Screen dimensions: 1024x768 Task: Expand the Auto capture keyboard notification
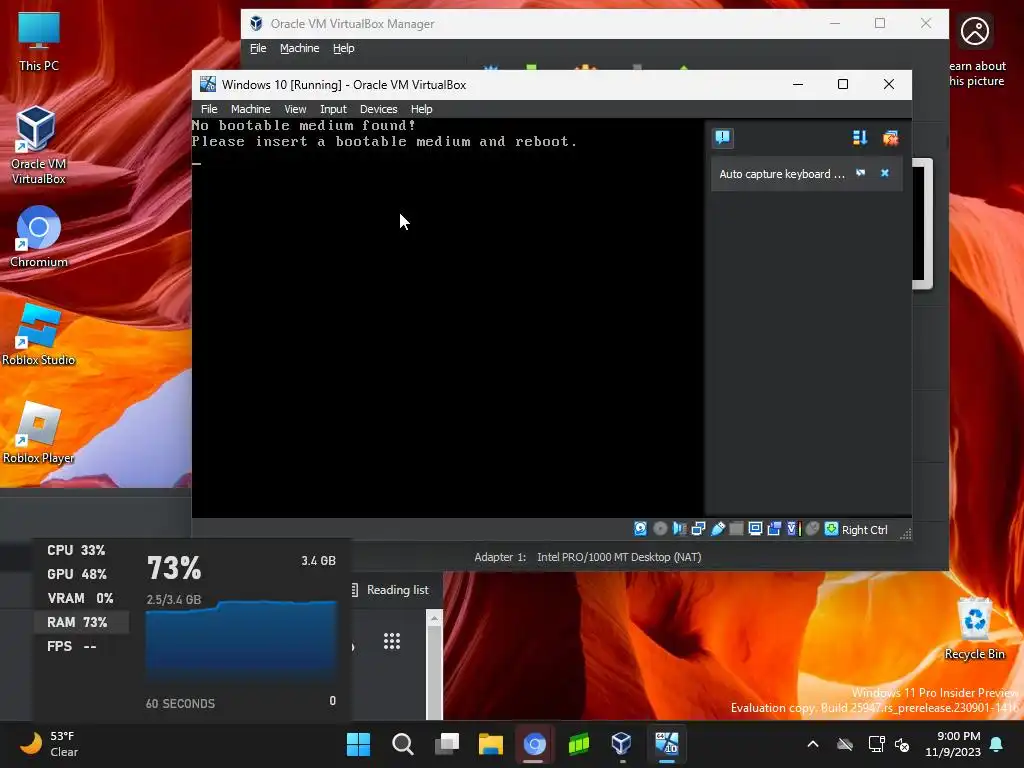pos(861,173)
